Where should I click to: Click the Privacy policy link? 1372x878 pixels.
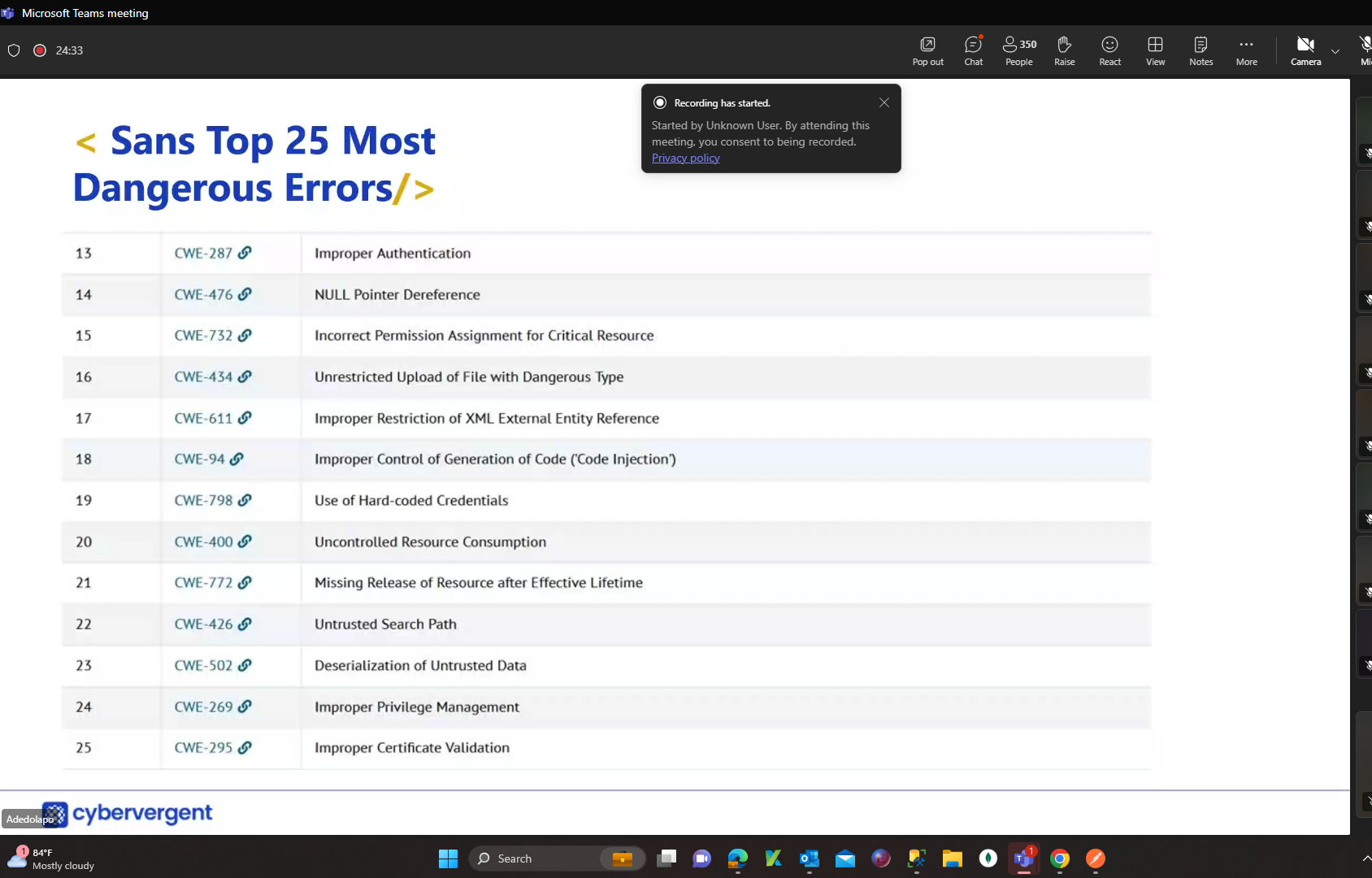pyautogui.click(x=685, y=158)
